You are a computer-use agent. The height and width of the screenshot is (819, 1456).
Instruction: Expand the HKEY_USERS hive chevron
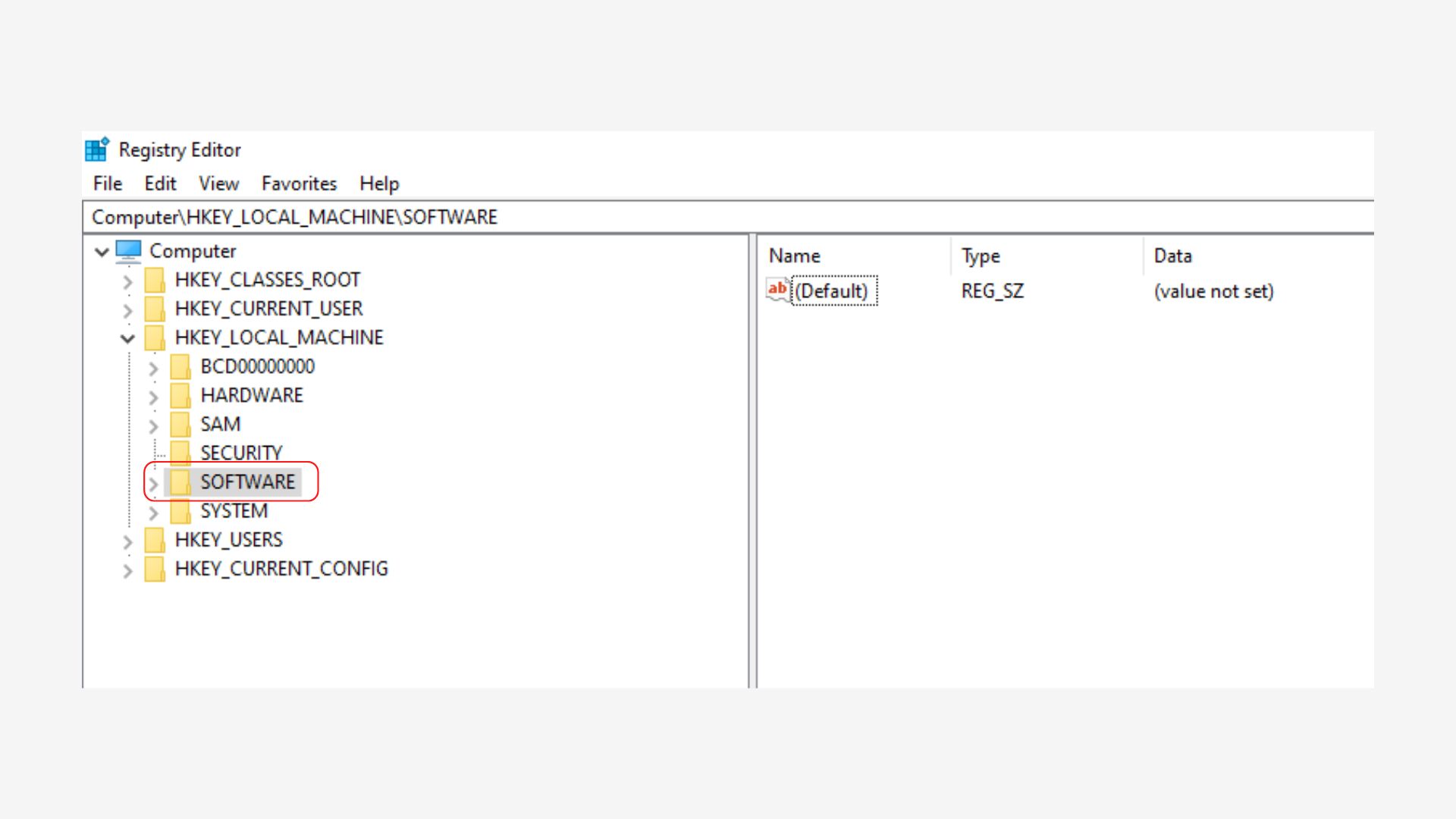(127, 541)
